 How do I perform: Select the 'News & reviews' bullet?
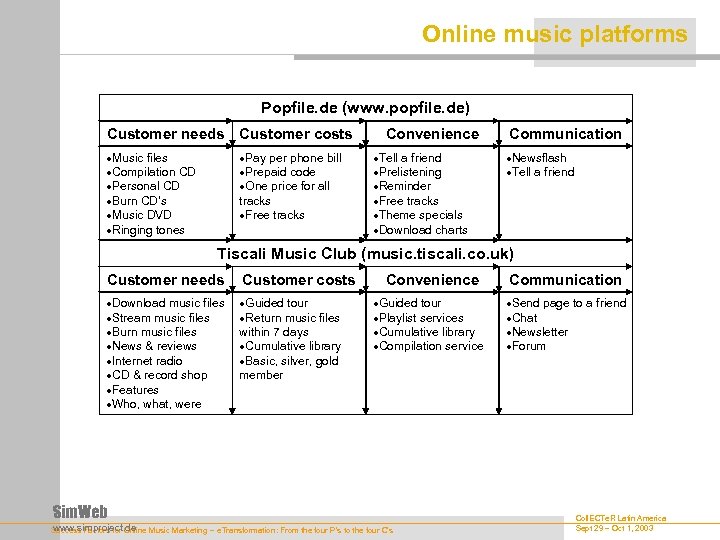(152, 346)
